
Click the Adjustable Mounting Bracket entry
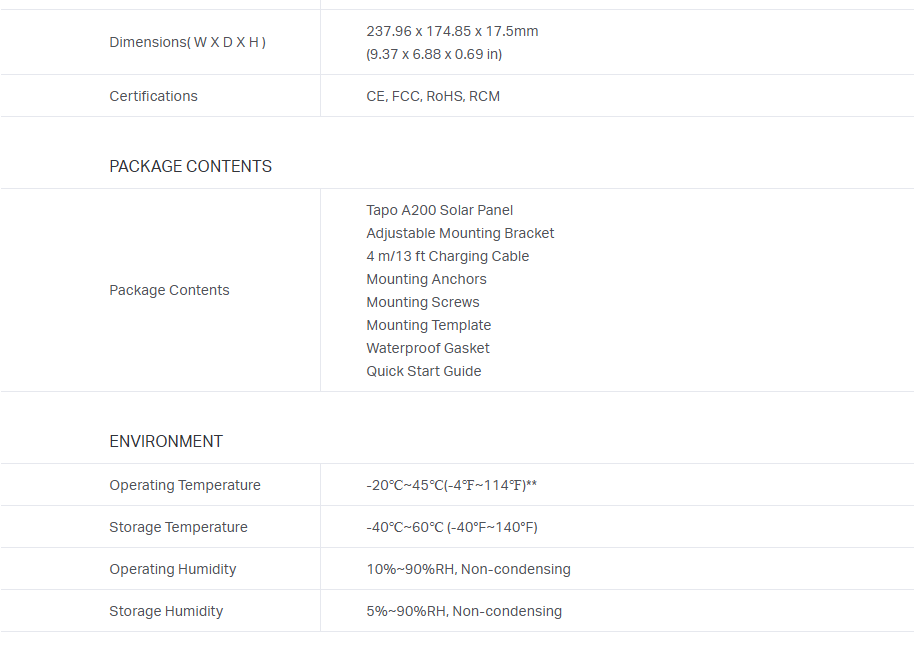coord(460,233)
